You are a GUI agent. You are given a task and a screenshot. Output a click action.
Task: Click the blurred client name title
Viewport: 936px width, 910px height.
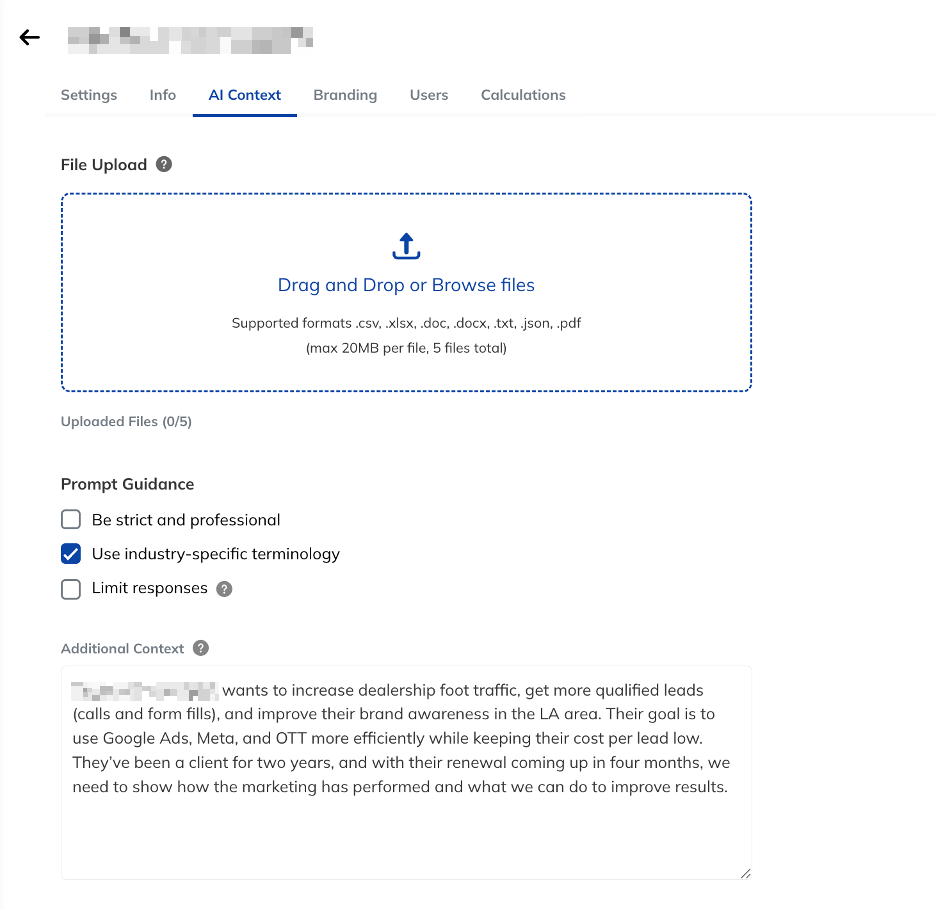[x=190, y=40]
